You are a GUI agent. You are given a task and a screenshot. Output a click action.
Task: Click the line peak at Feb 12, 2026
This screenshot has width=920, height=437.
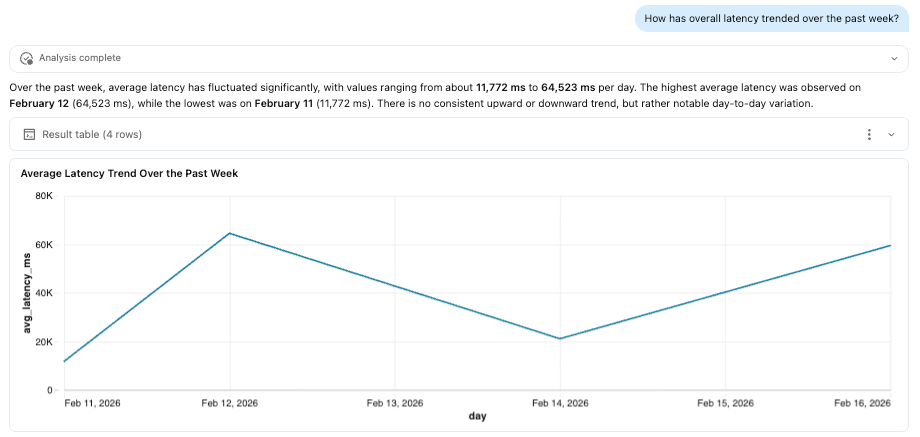tap(230, 233)
